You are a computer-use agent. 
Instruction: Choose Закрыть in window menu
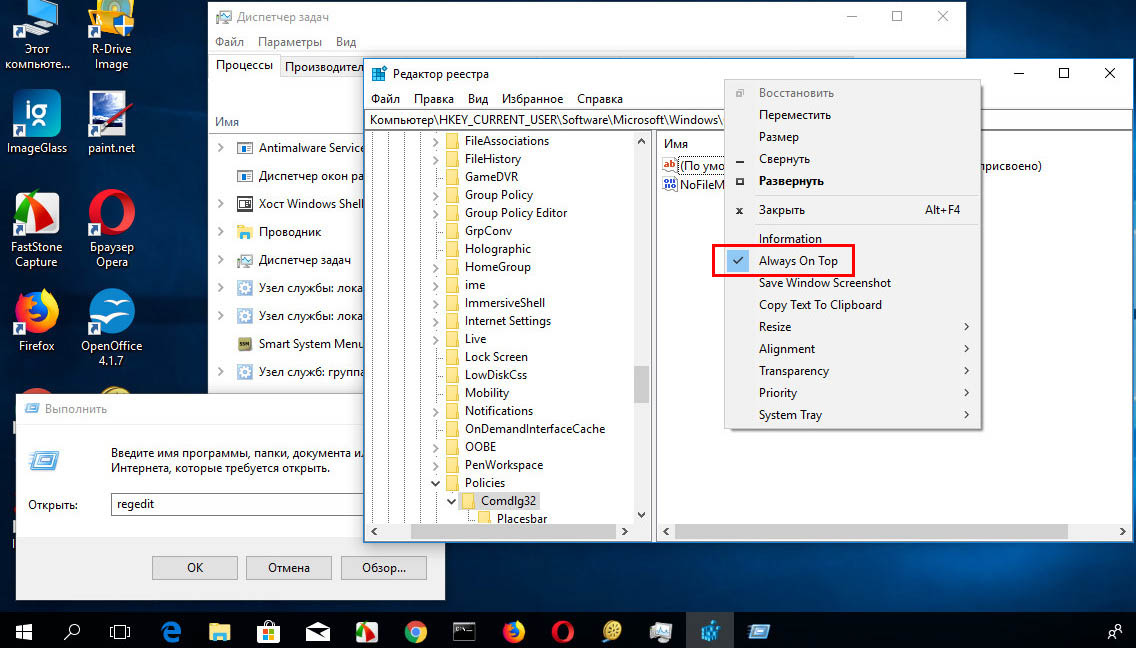pyautogui.click(x=853, y=210)
